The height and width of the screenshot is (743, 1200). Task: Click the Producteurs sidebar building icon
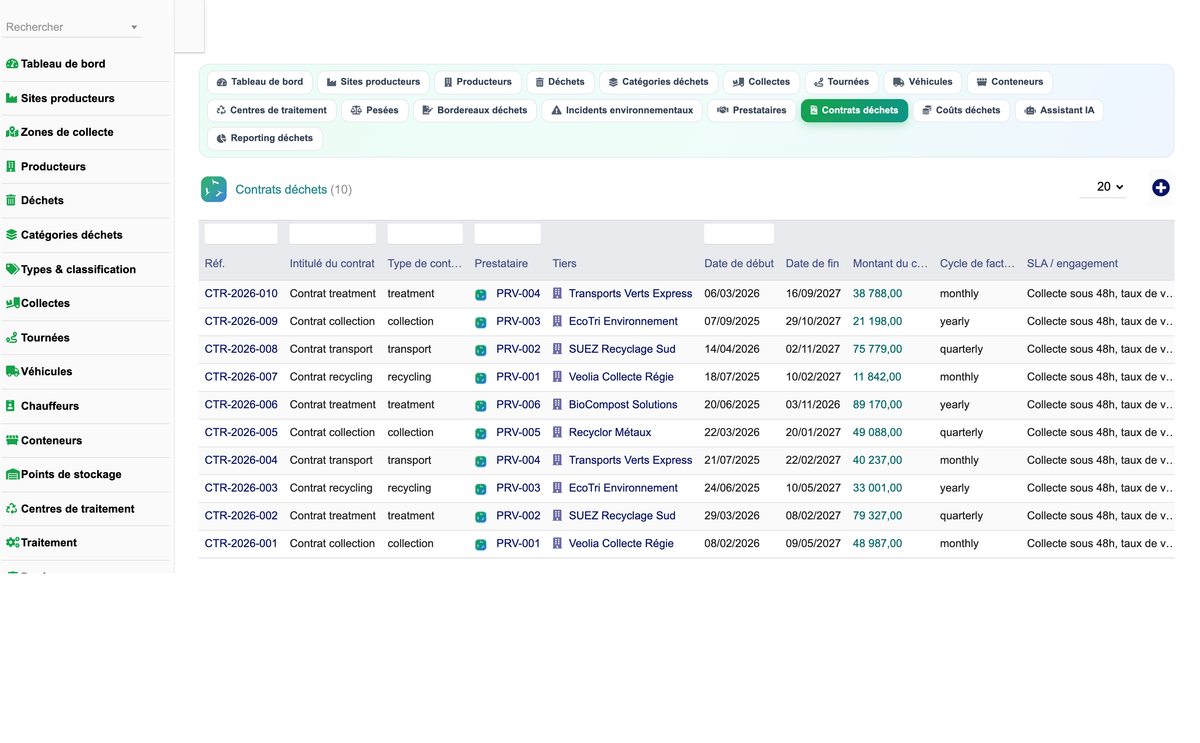[x=11, y=166]
